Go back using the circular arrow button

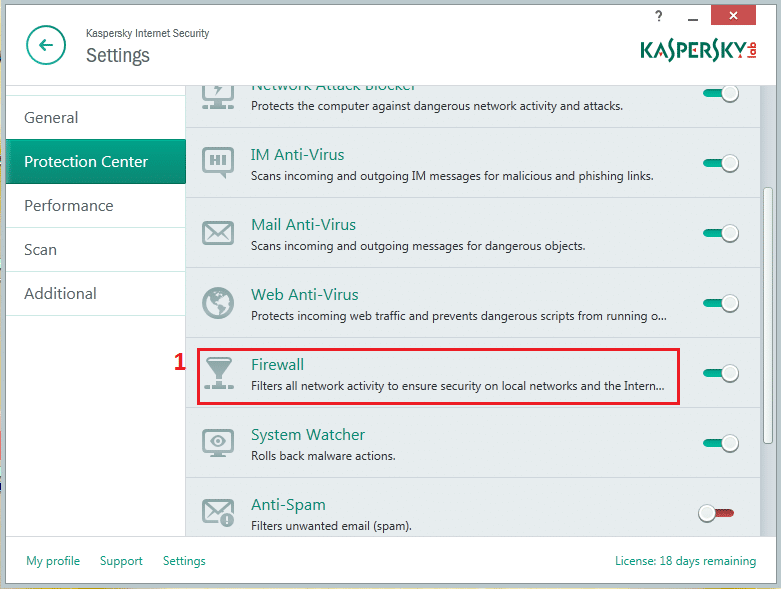[46, 45]
